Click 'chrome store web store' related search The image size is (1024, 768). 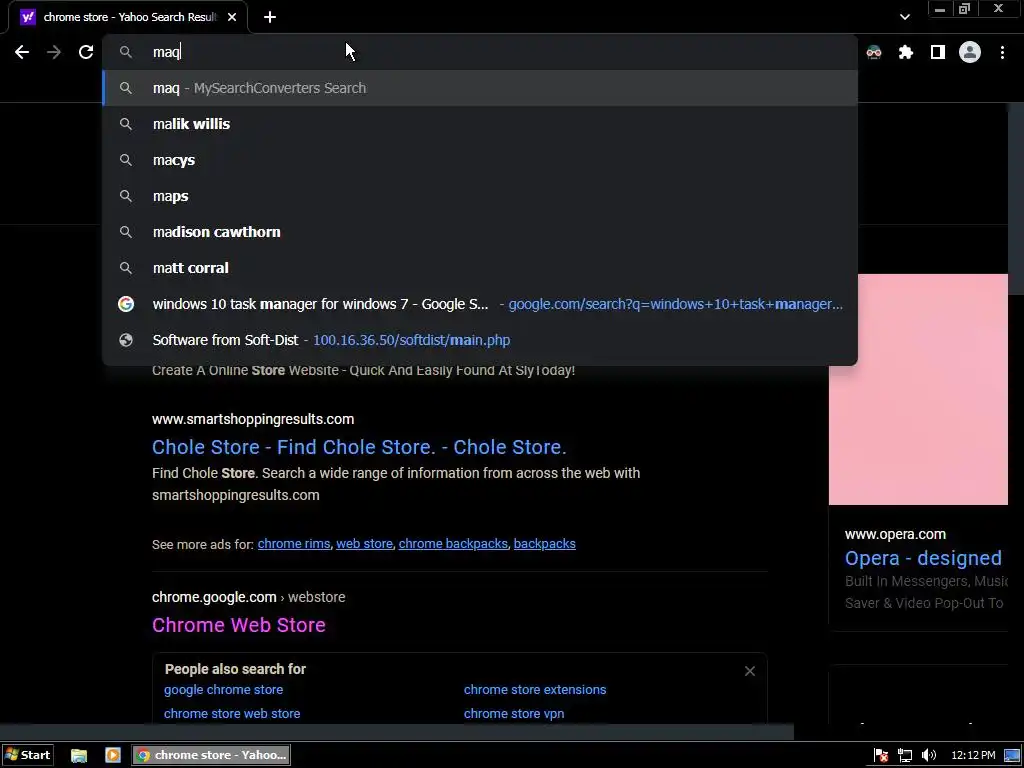click(232, 714)
